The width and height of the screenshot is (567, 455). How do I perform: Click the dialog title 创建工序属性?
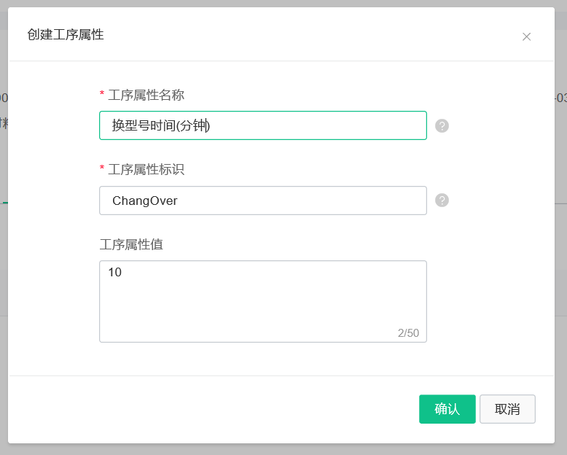pyautogui.click(x=65, y=35)
